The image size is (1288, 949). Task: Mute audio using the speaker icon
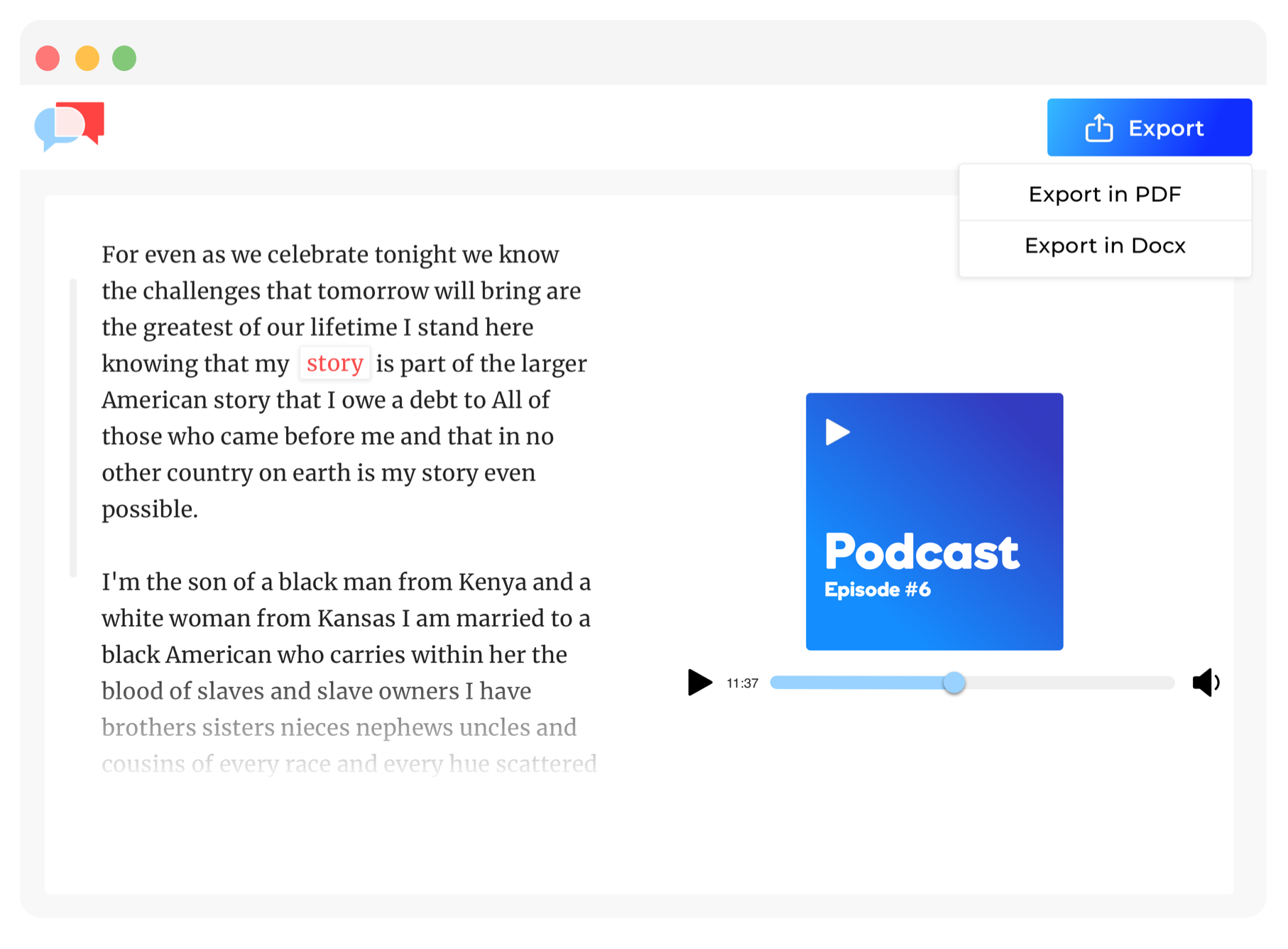click(1206, 683)
